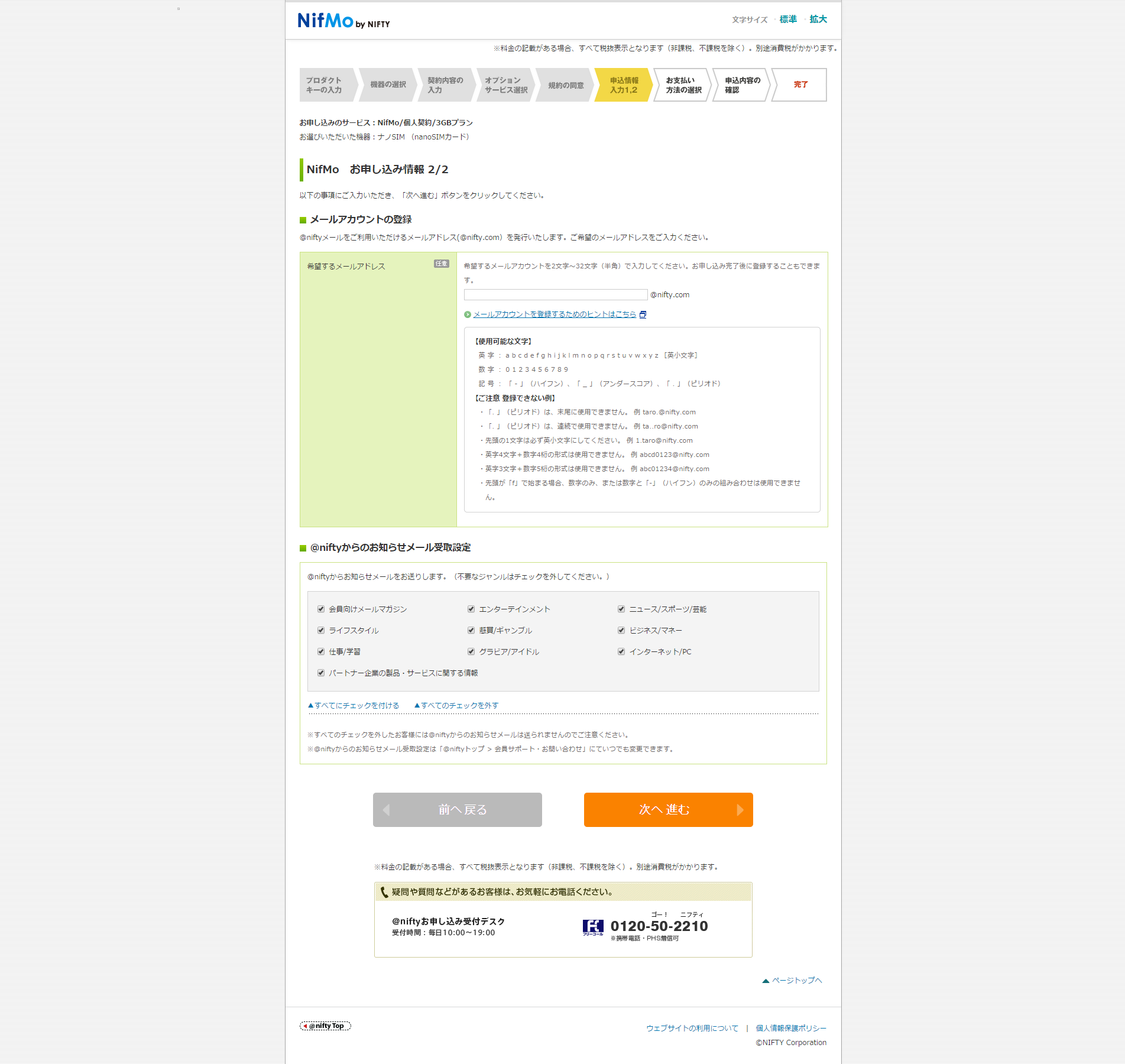Toggle インターネット/PC checkbox
This screenshot has width=1125, height=1064.
click(x=621, y=651)
